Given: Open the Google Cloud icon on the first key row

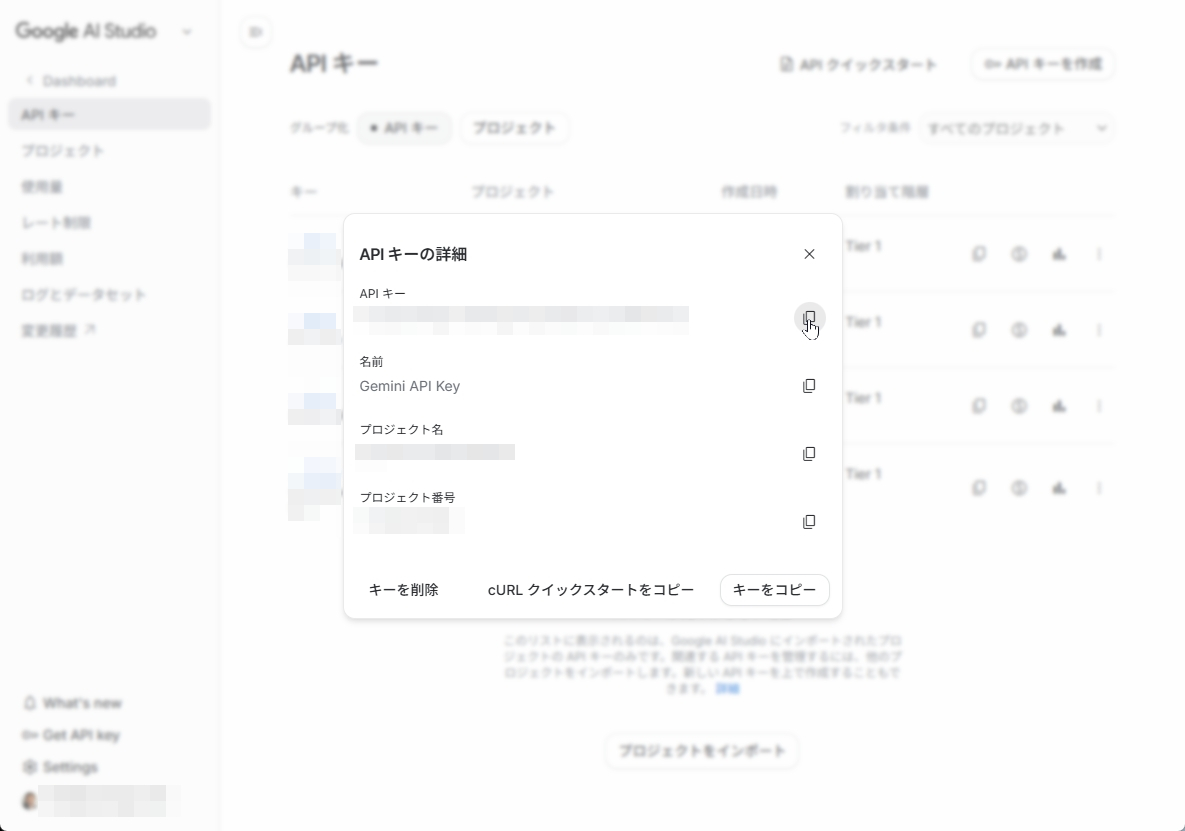Looking at the screenshot, I should tap(1059, 254).
